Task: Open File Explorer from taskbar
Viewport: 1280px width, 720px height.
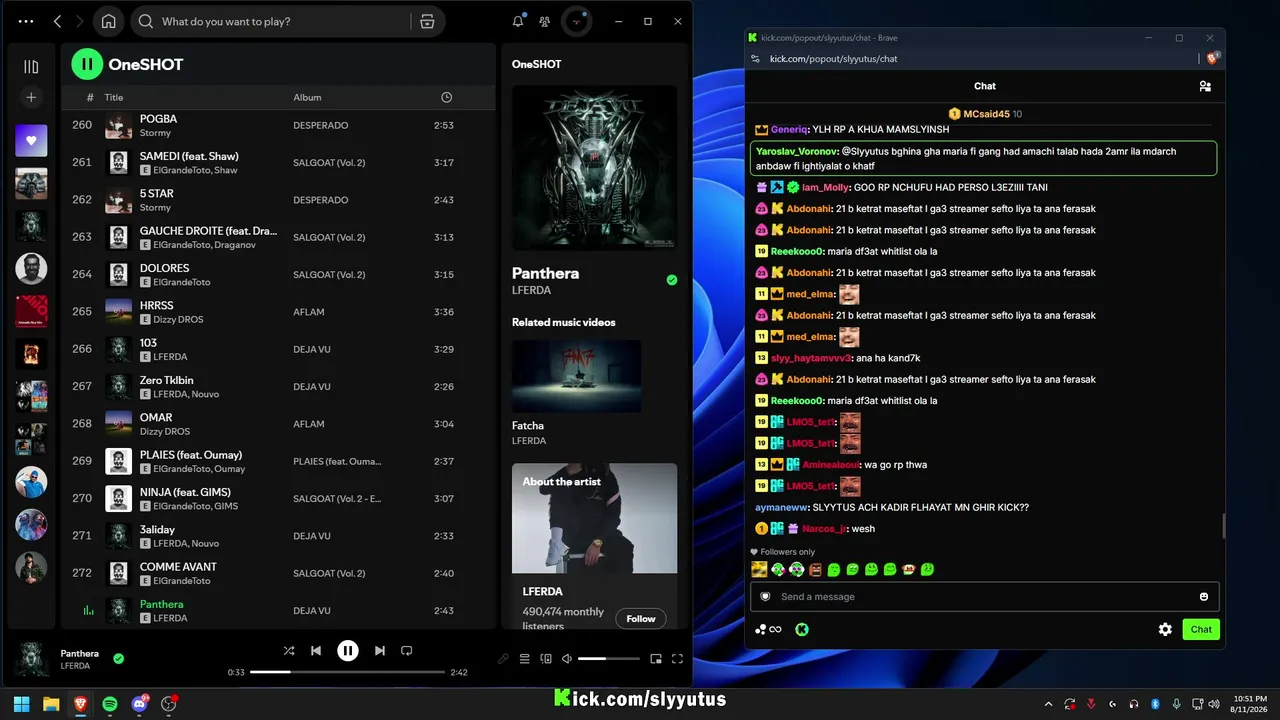Action: 51,704
